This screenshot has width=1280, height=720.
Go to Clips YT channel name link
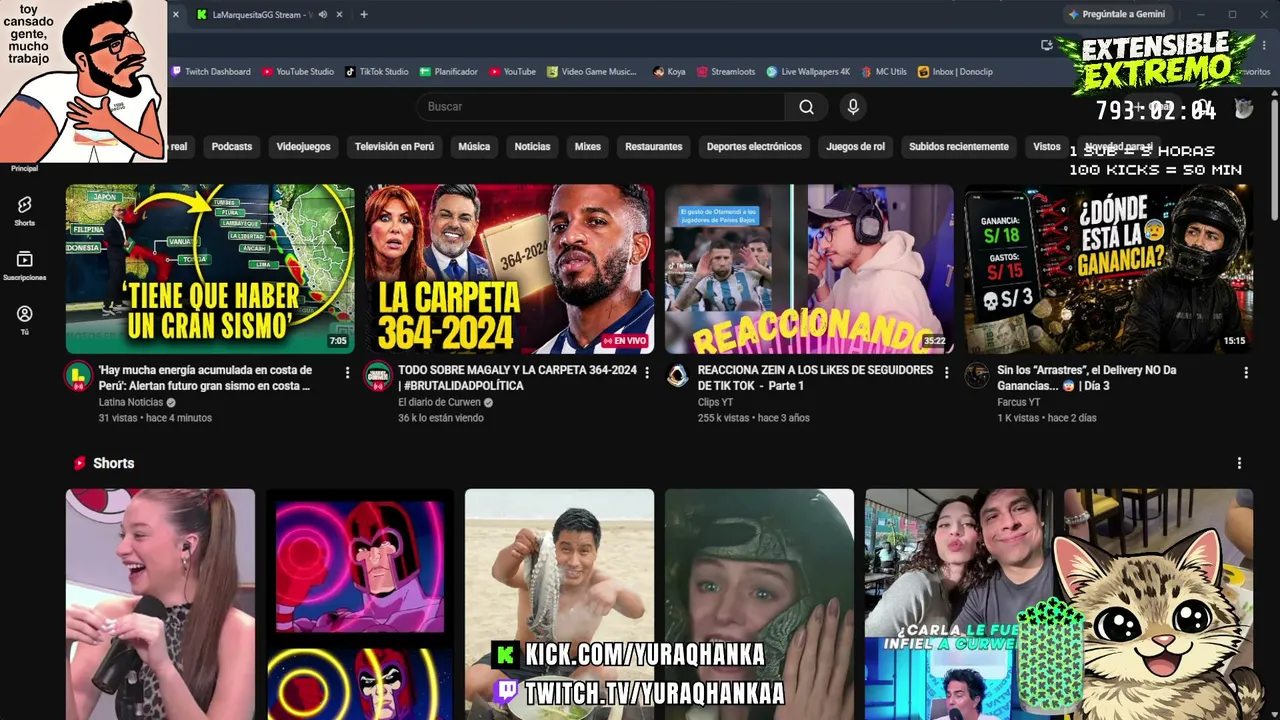[x=715, y=402]
